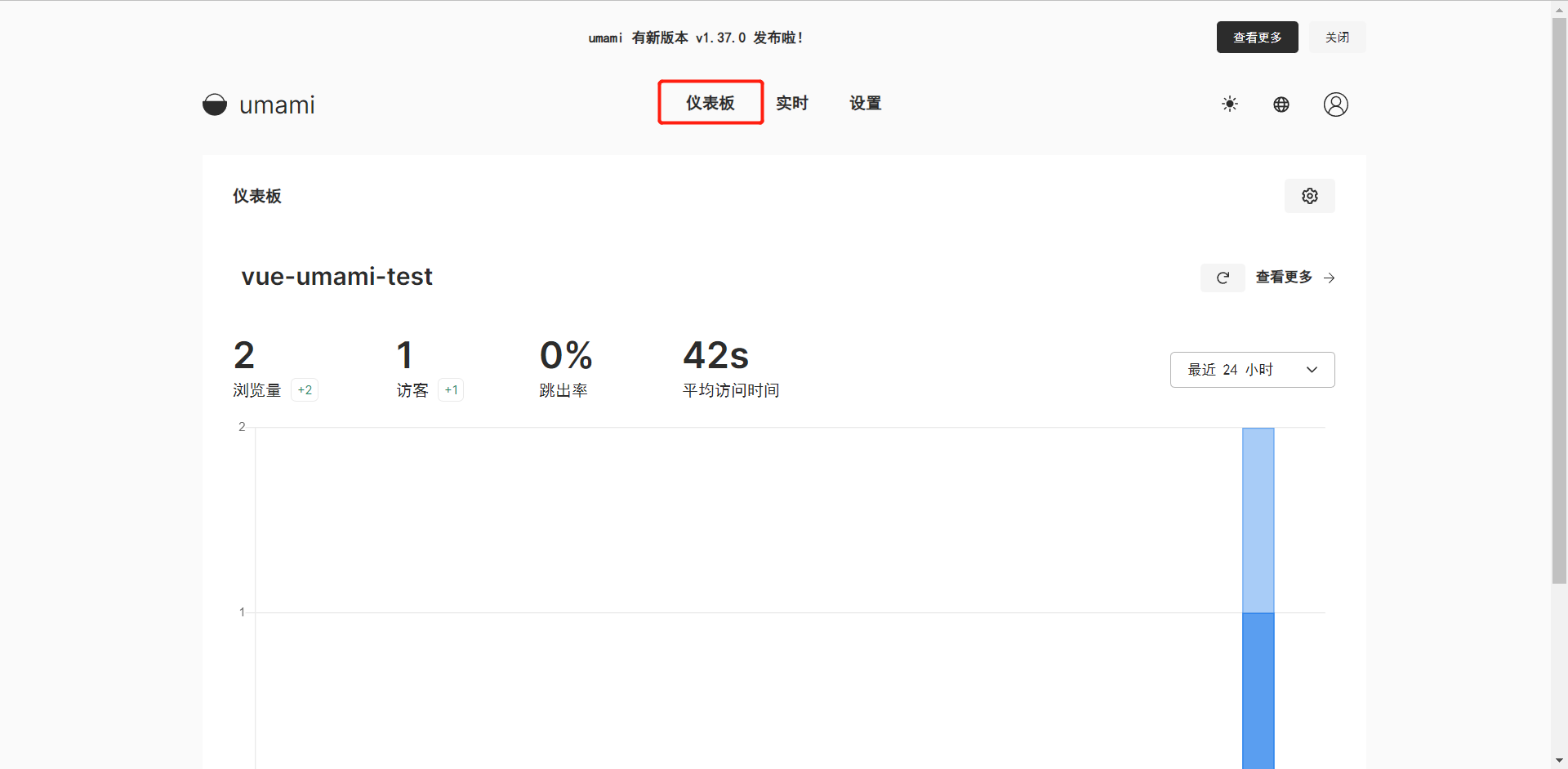This screenshot has width=1568, height=769.
Task: Click the dark blue visitors bar segment
Action: click(x=1258, y=691)
